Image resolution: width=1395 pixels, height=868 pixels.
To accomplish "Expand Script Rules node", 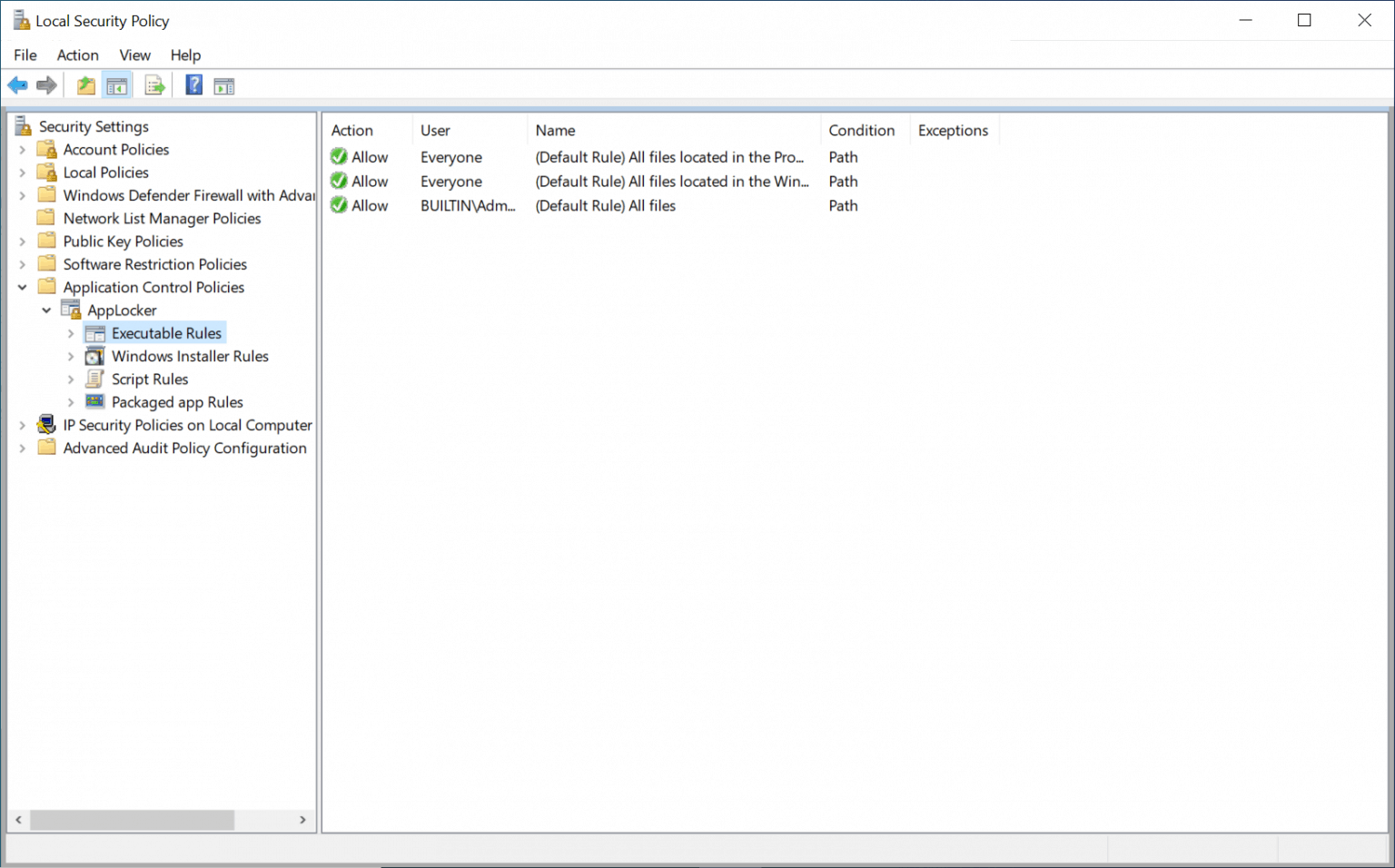I will click(x=71, y=380).
